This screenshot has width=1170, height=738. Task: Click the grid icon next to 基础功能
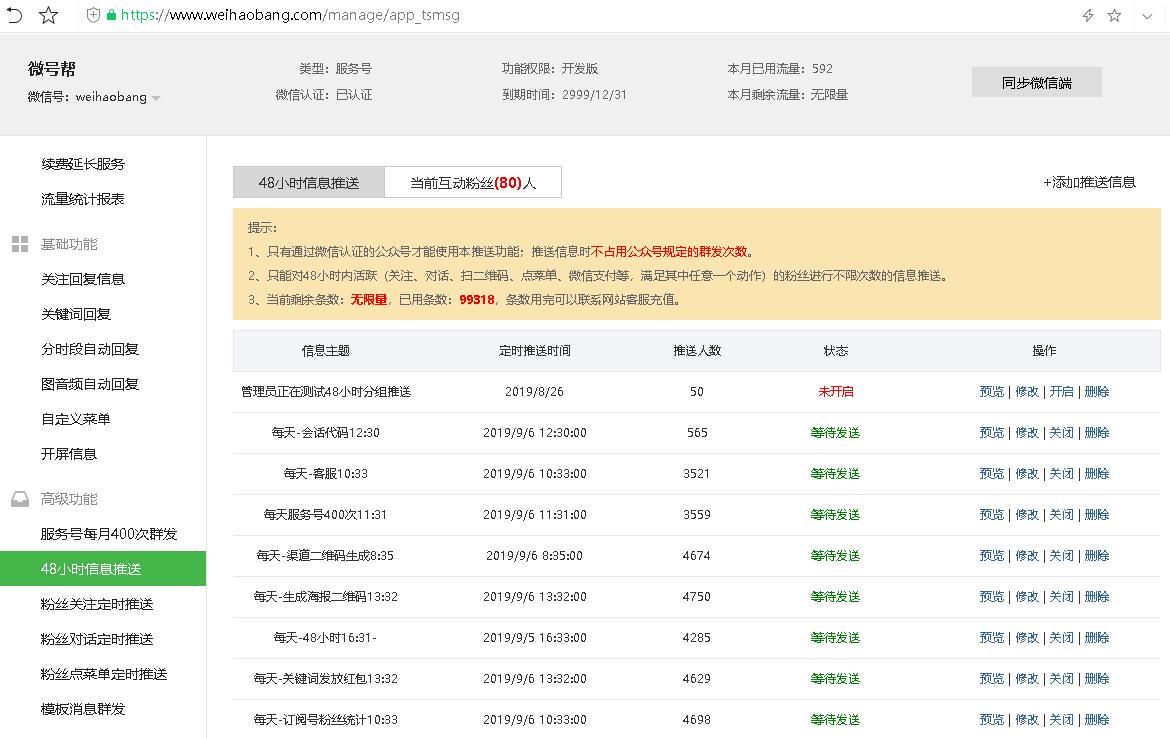coord(19,244)
